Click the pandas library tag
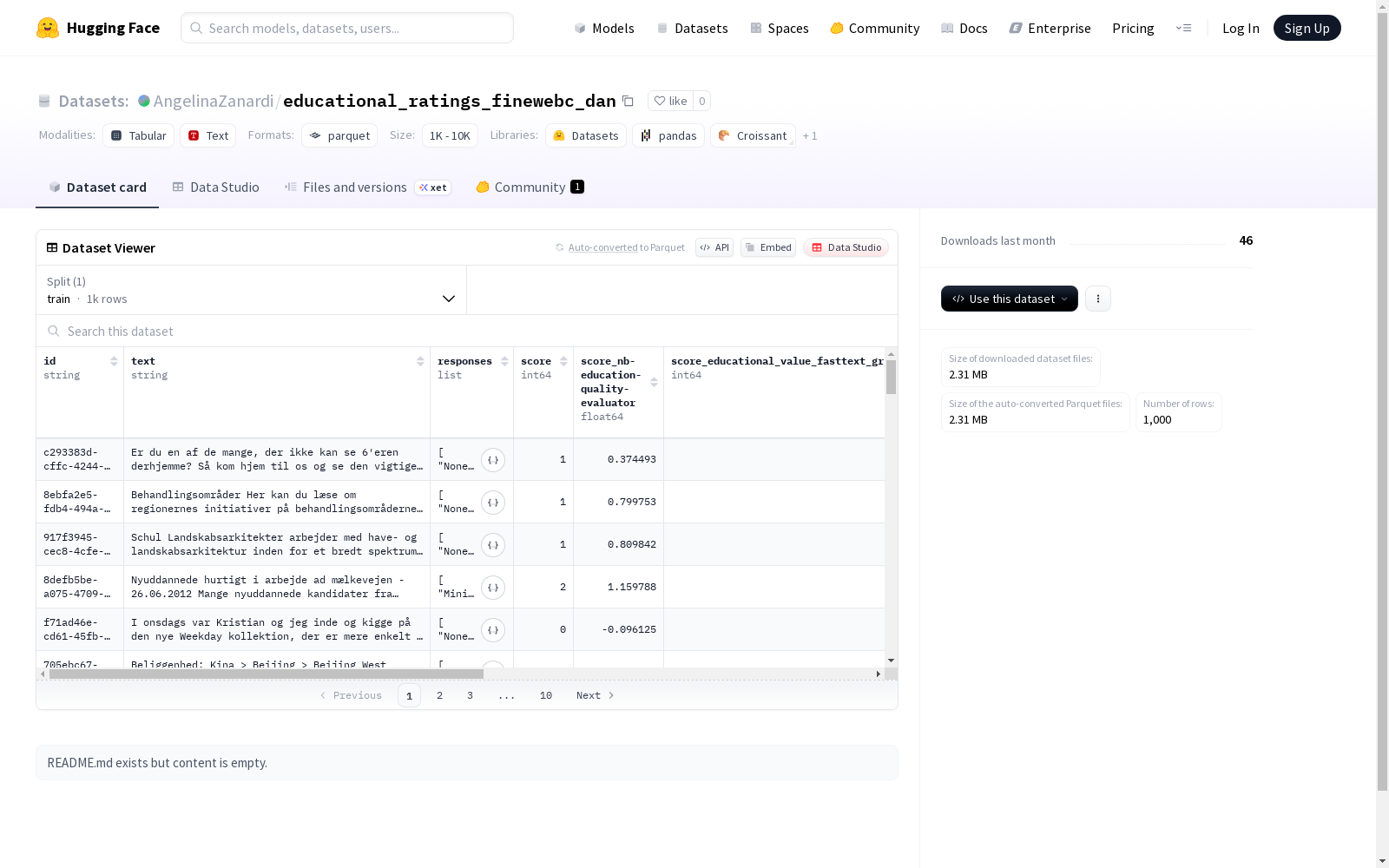This screenshot has height=868, width=1389. (668, 135)
